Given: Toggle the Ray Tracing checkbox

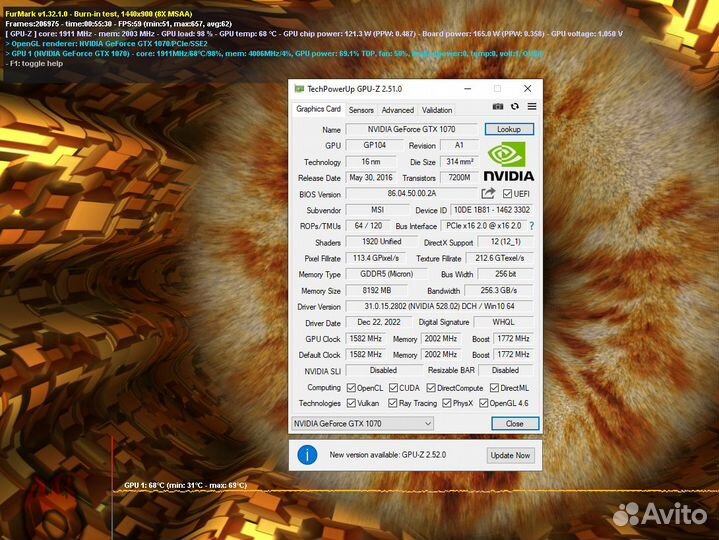Looking at the screenshot, I should pyautogui.click(x=392, y=403).
